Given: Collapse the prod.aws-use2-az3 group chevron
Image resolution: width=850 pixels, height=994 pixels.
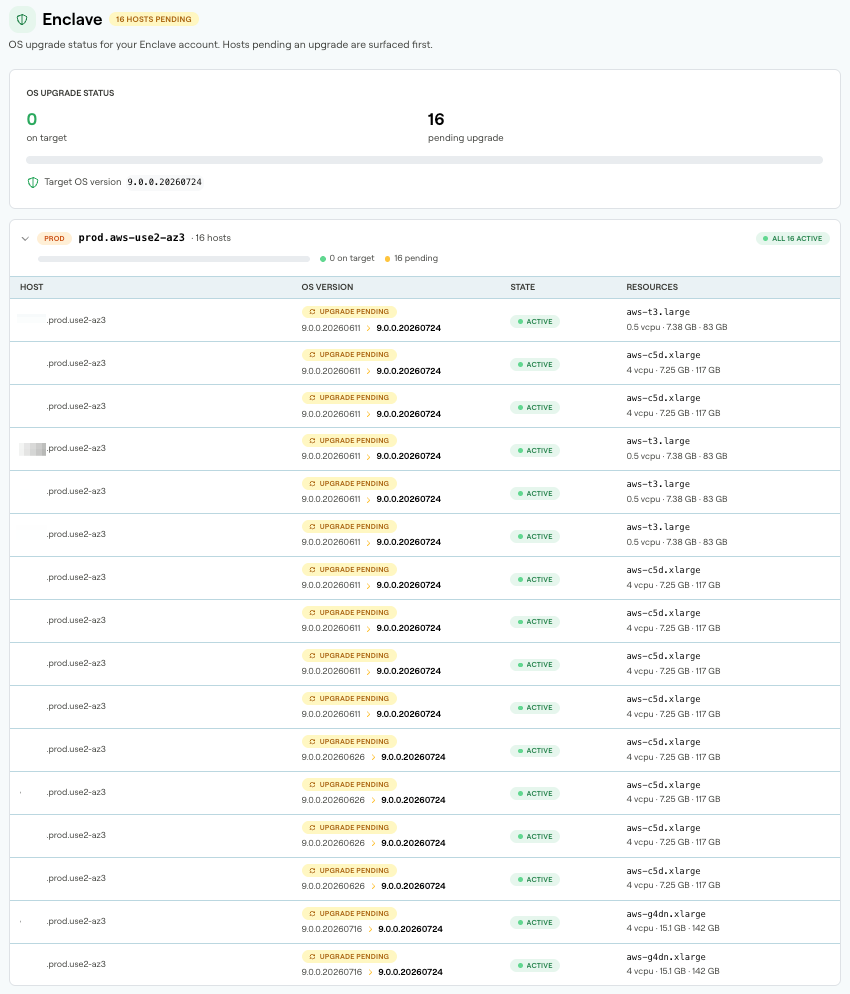Looking at the screenshot, I should pos(25,239).
